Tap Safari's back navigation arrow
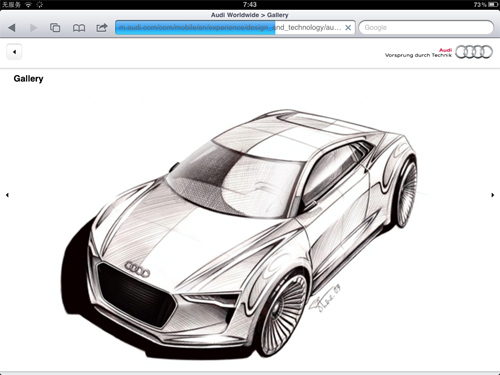Screen dimensions: 500x375 [x=12, y=28]
